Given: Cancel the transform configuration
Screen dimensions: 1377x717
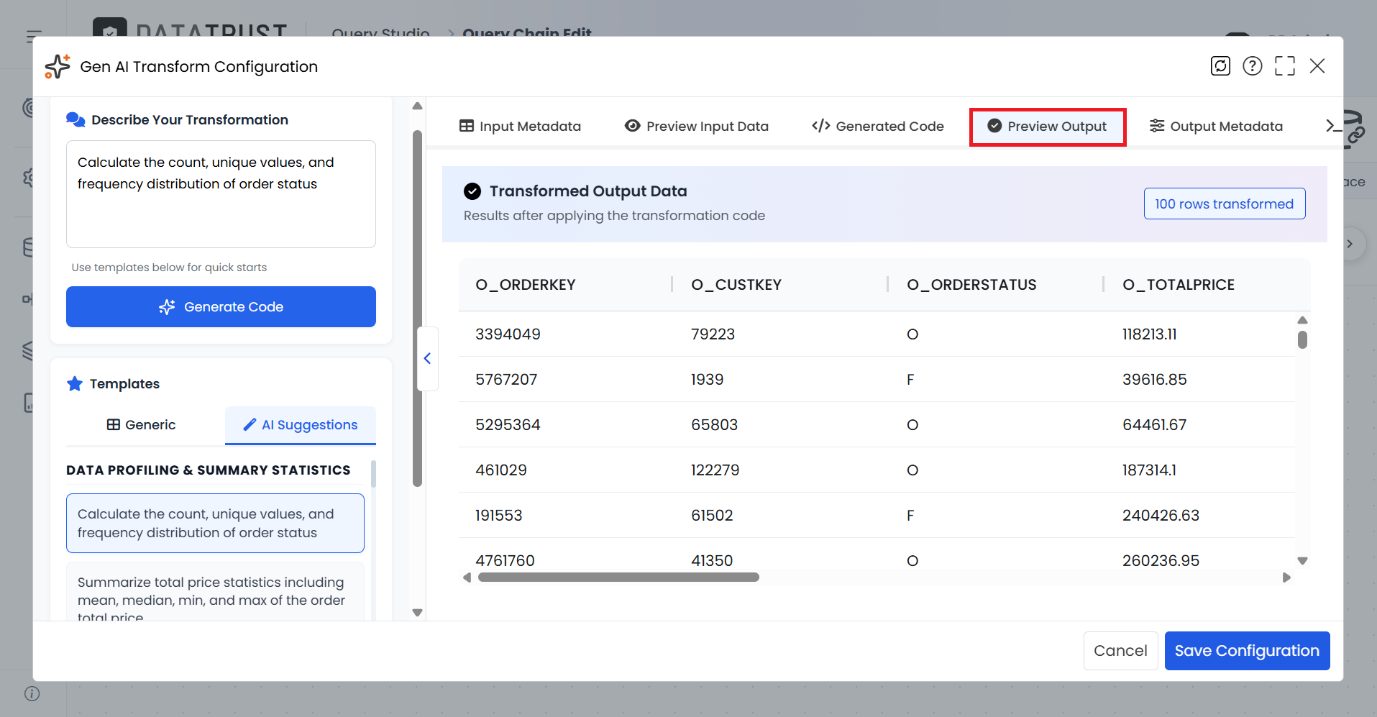Looking at the screenshot, I should click(x=1121, y=651).
